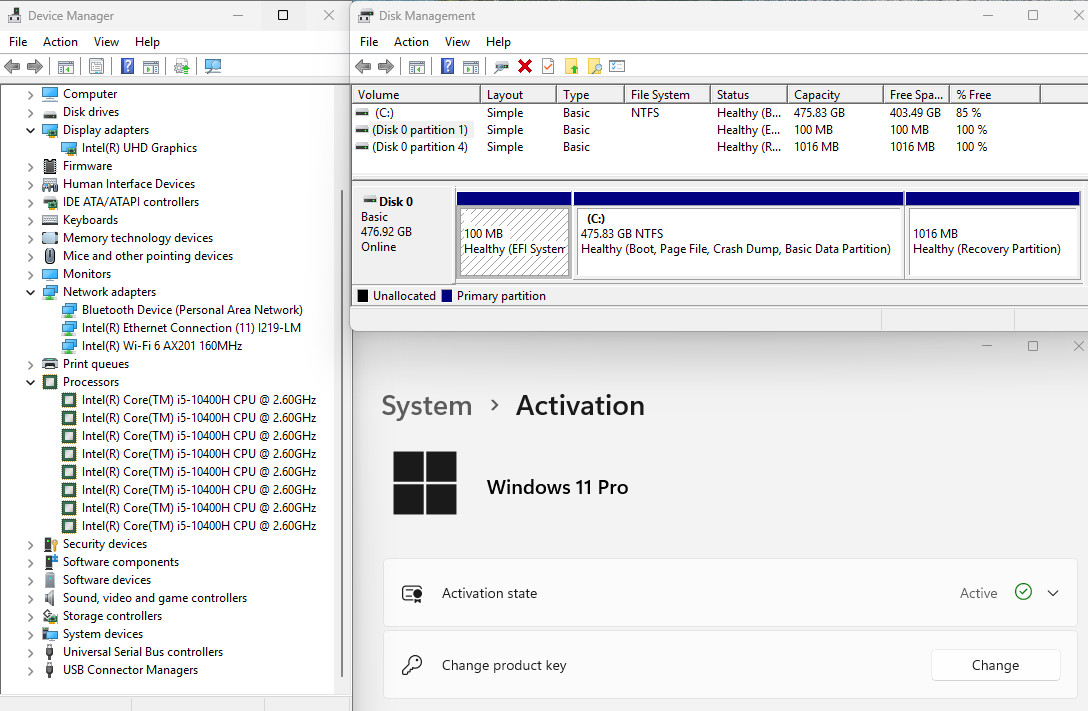The height and width of the screenshot is (711, 1088).
Task: Select 100 MB EFI System partition block
Action: 514,234
